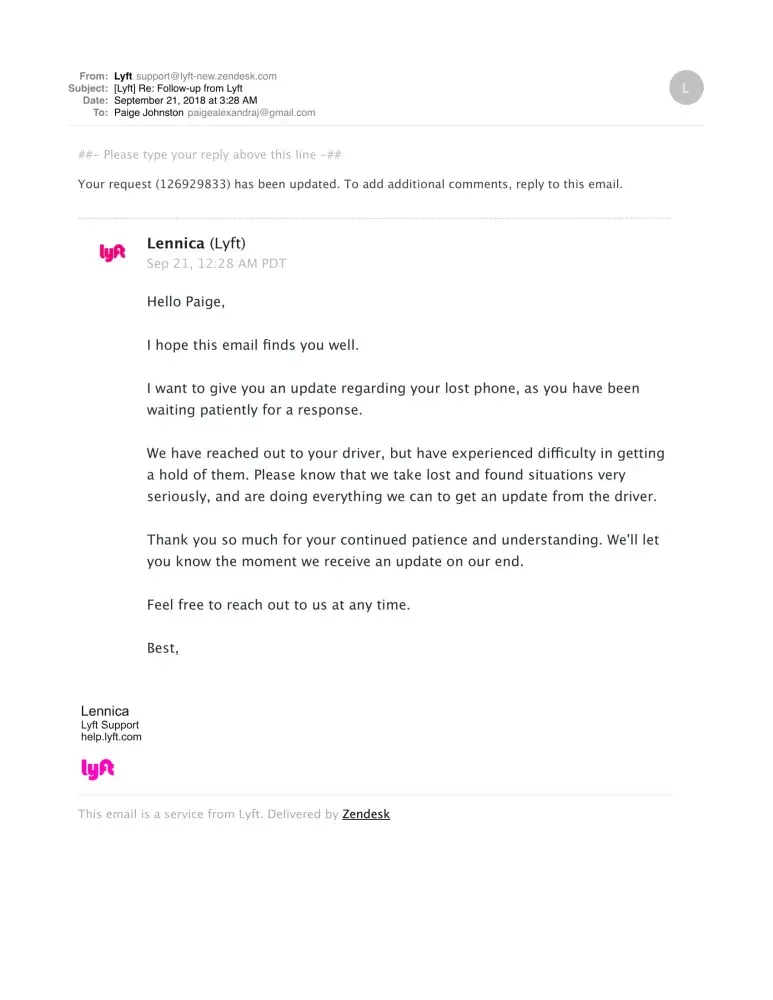The image size is (773, 1000).
Task: Click the agent name Lennica (Lyft)
Action: [x=196, y=243]
